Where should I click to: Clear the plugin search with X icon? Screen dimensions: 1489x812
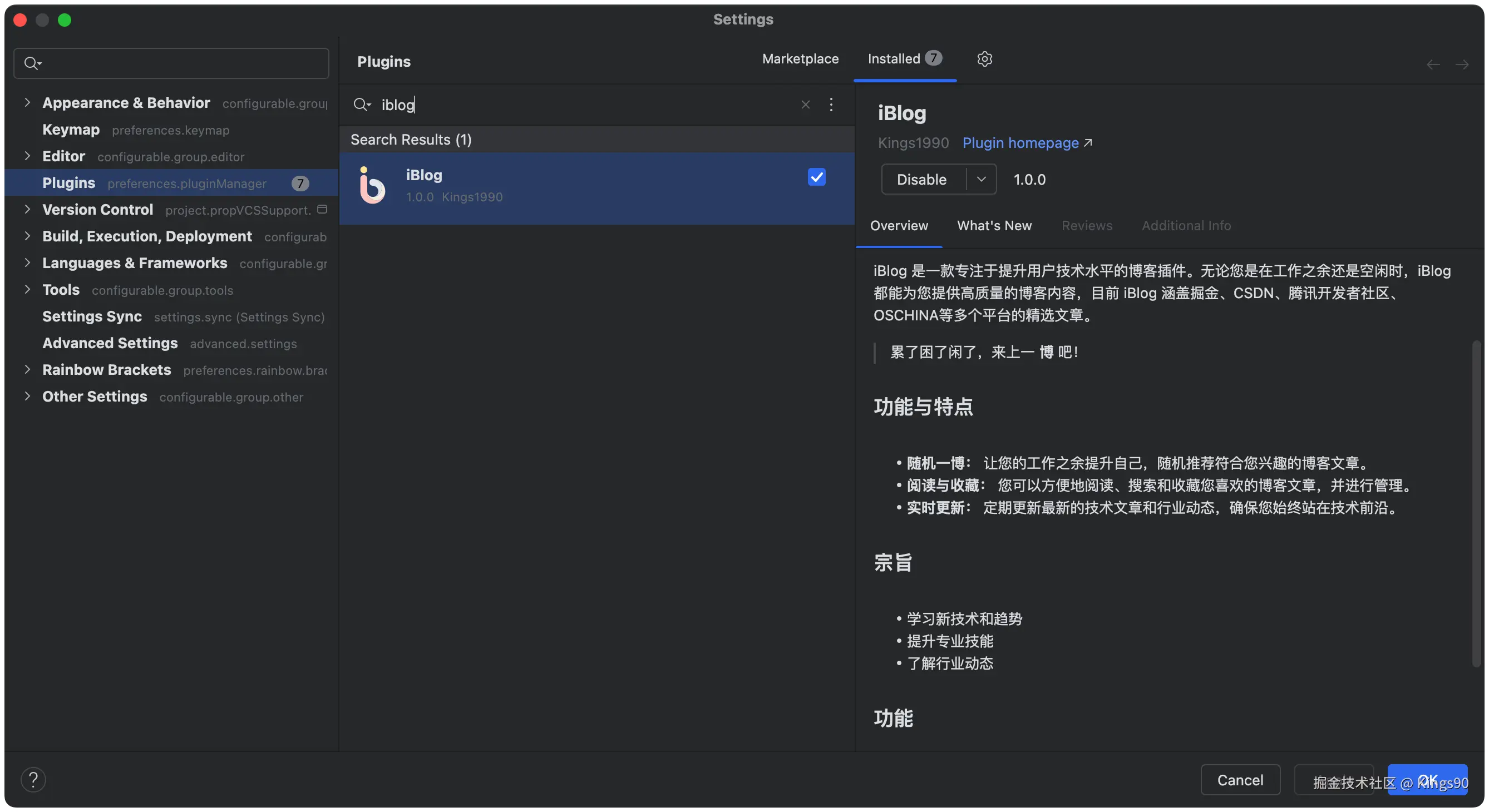click(x=805, y=105)
